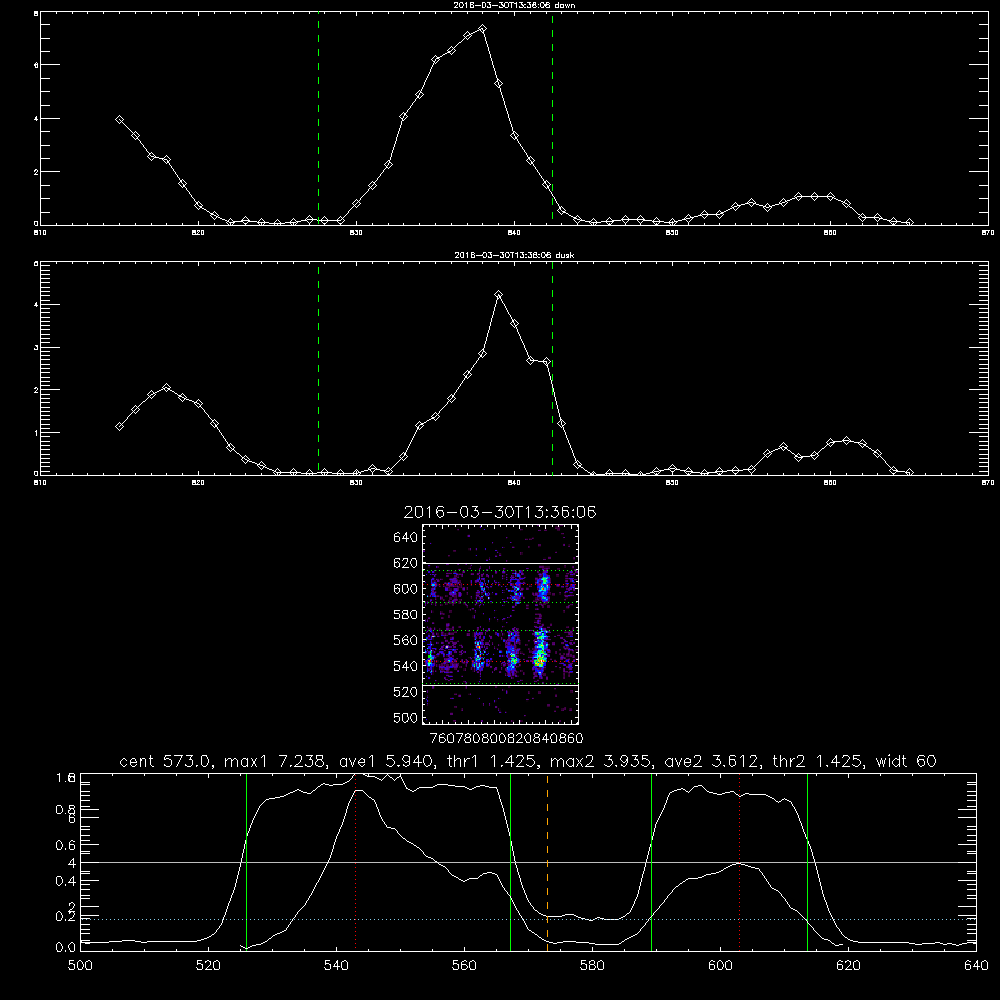Screen dimensions: 1000x1000
Task: Click the red dotted line near 543 in bottom plot
Action: (x=355, y=862)
